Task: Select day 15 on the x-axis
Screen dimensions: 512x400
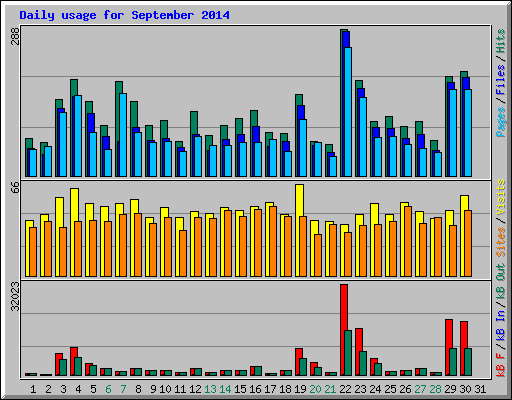Action: coord(240,389)
